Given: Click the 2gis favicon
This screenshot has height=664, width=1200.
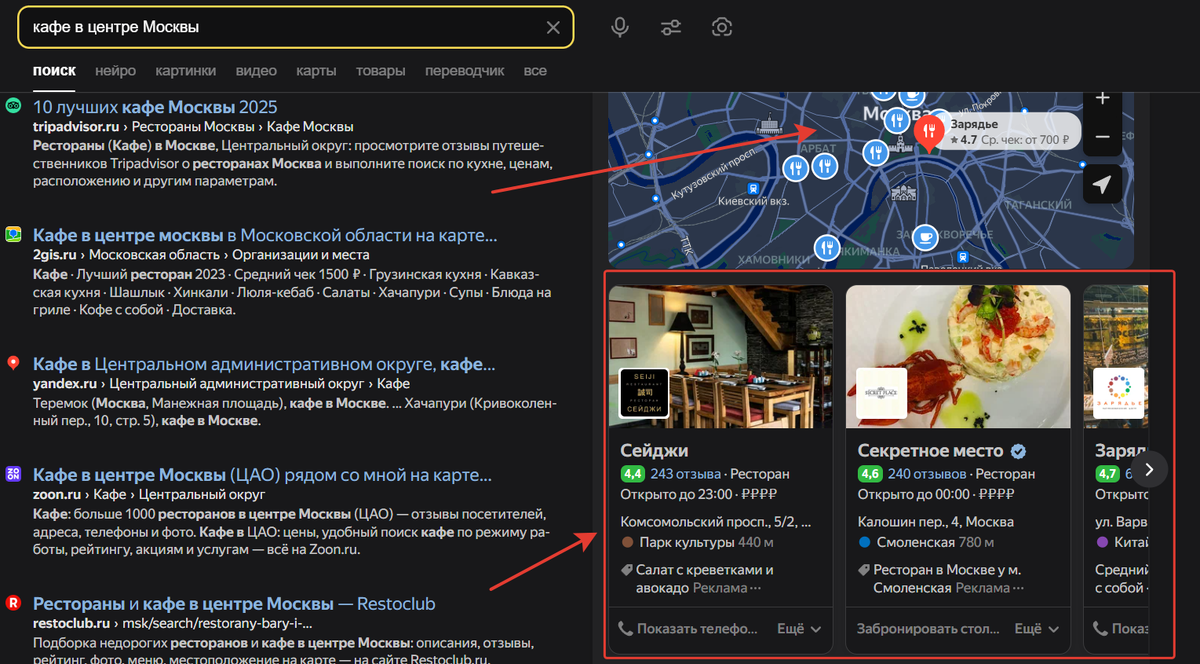Looking at the screenshot, I should pos(14,234).
